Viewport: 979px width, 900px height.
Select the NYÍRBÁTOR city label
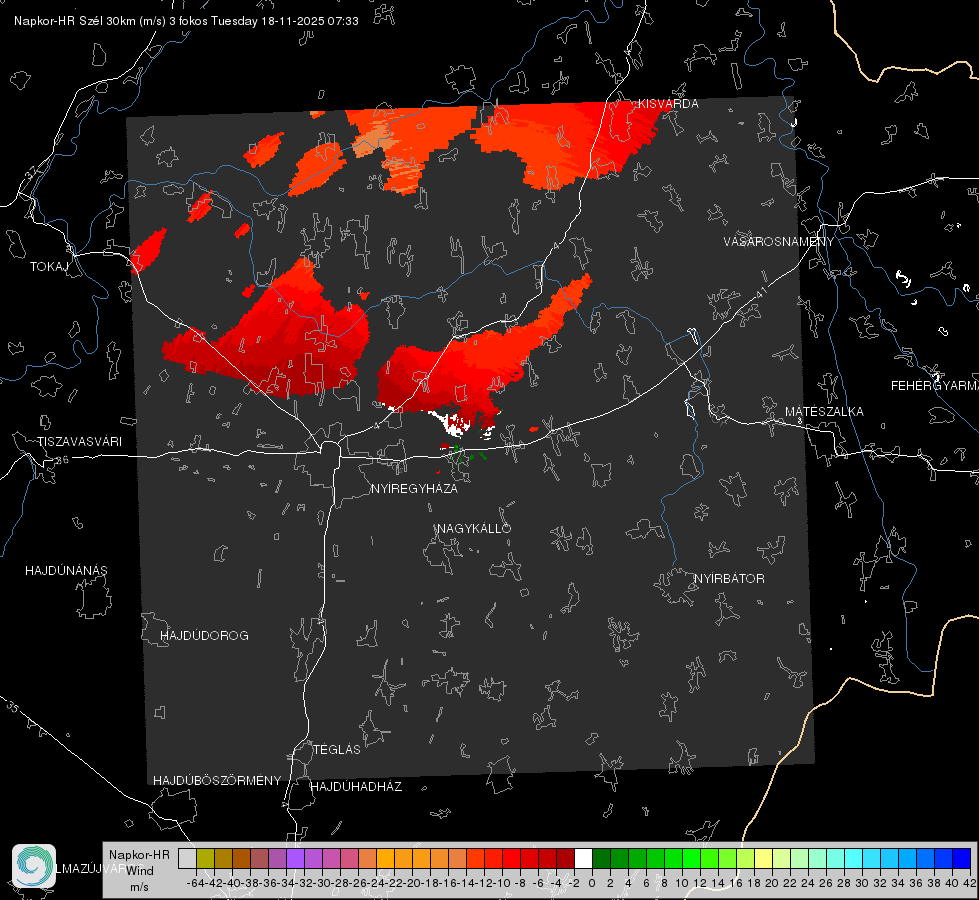tap(729, 579)
